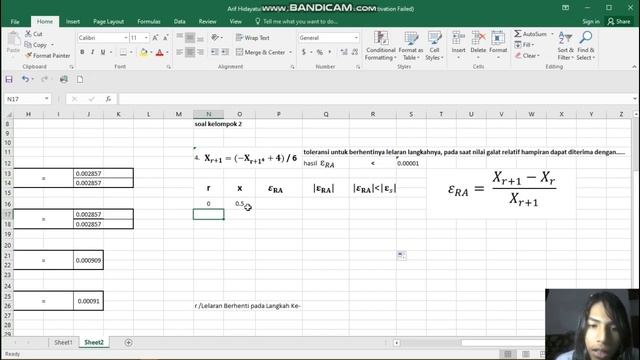This screenshot has width=640, height=360.
Task: Click the Insert Function fx icon
Action: pyautogui.click(x=108, y=99)
